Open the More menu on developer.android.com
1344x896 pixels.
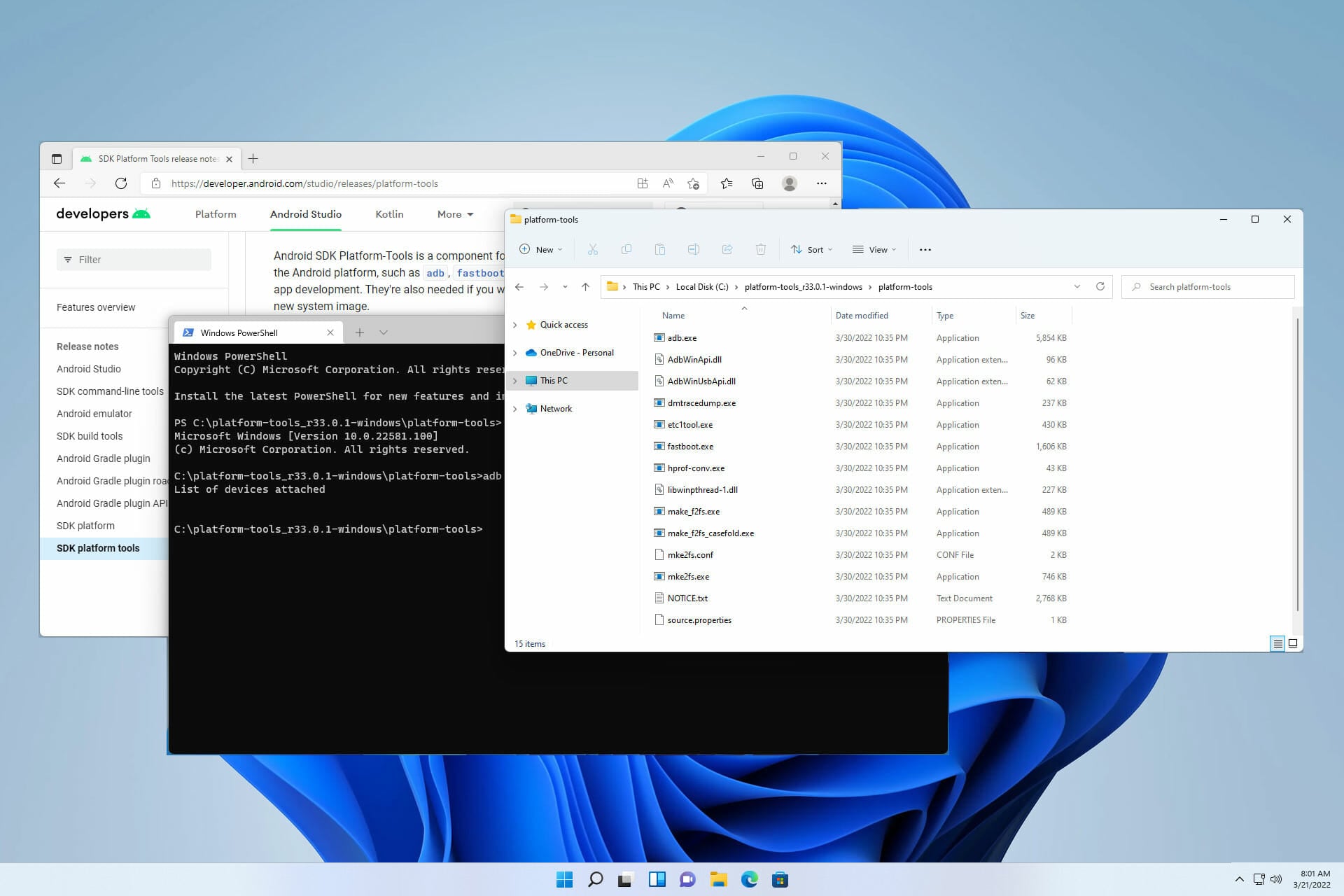[x=454, y=214]
